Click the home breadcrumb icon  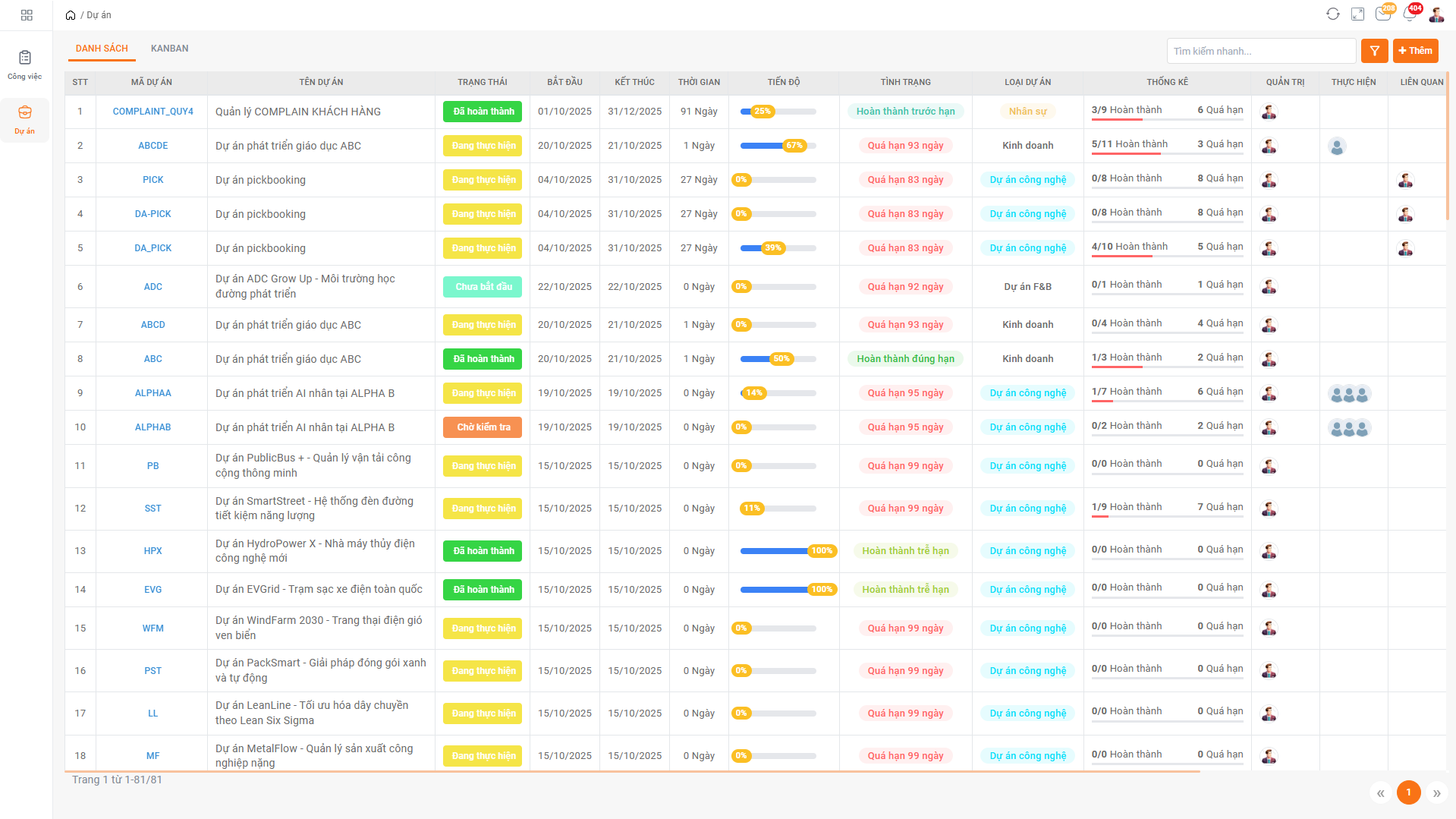pos(71,15)
